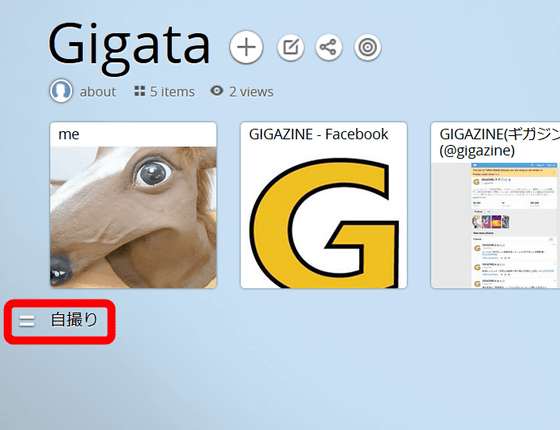Open the about link
Screen dimensions: 560x430
click(98, 92)
